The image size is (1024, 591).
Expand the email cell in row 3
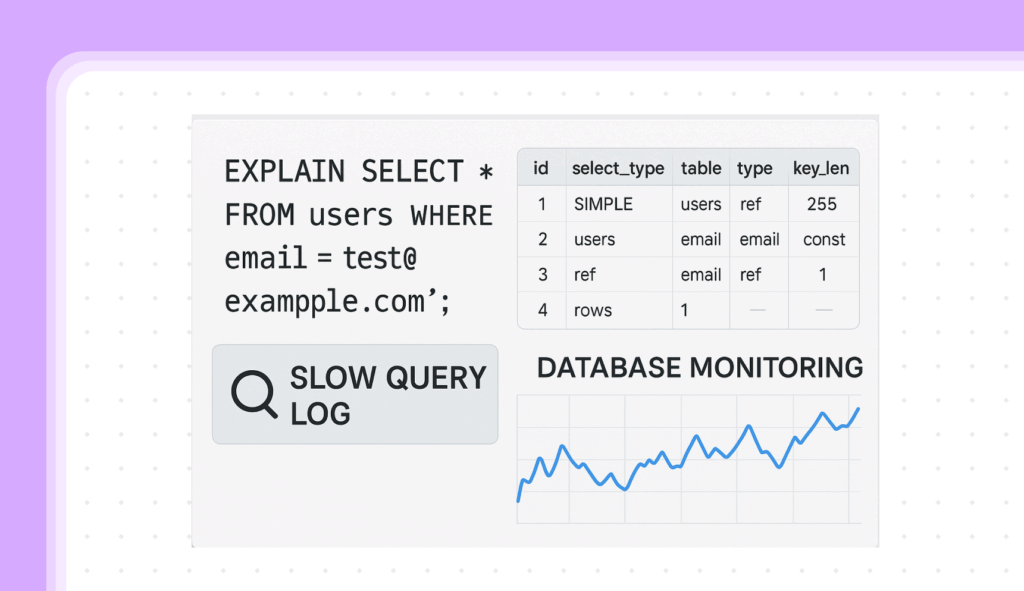coord(701,275)
